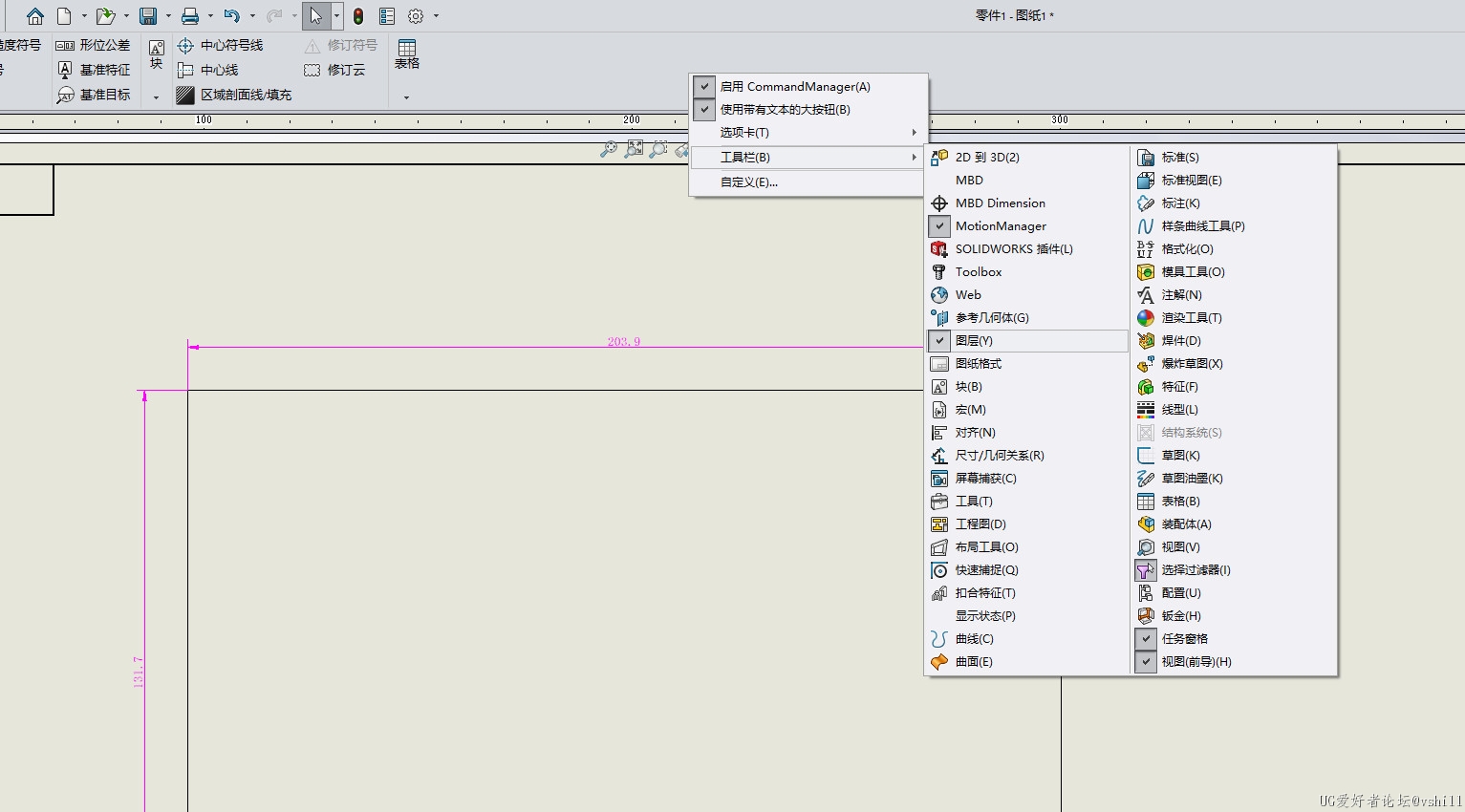Enable the 曲面(E) toolbar
Viewport: 1465px width, 812px height.
(1027, 661)
